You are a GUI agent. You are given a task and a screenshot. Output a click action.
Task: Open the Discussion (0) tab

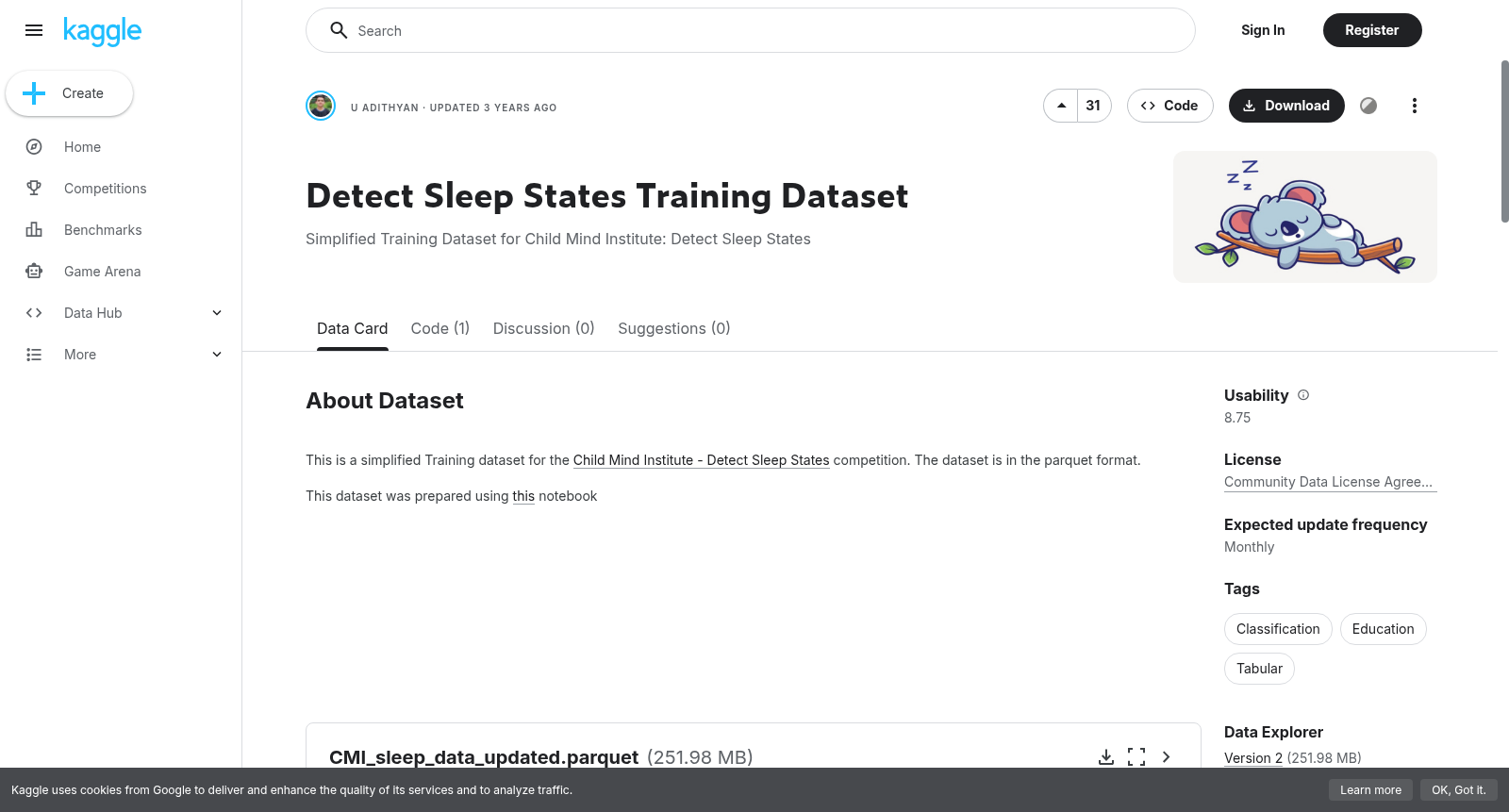click(544, 328)
